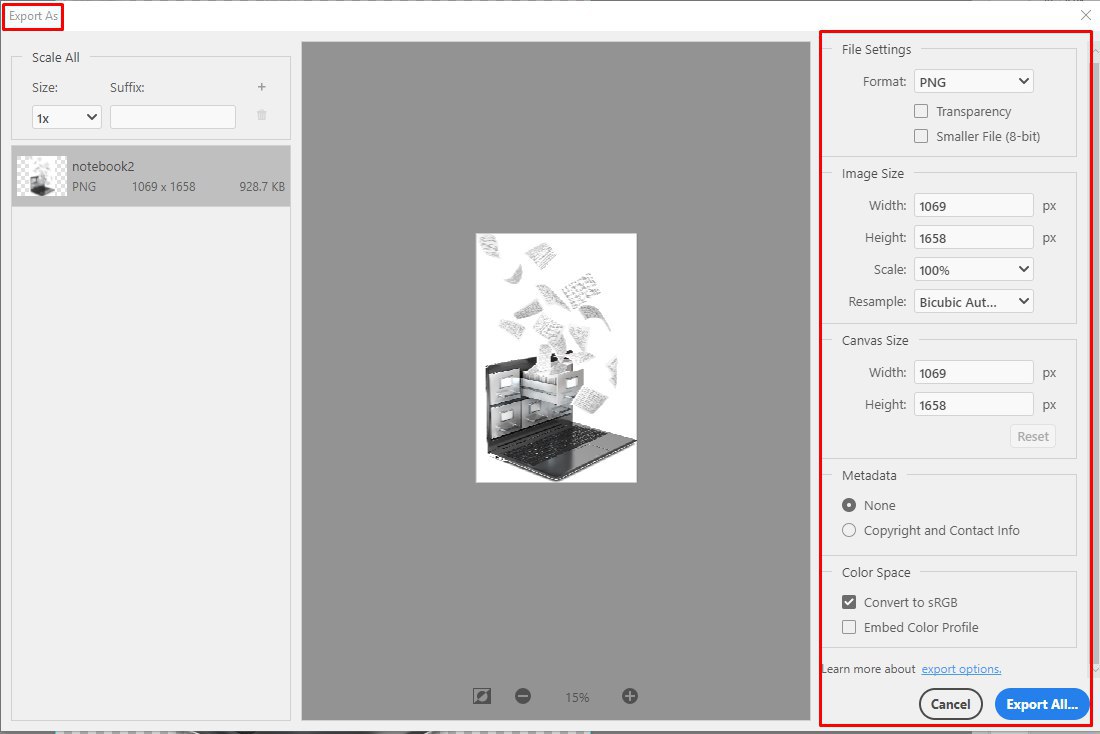Click the 1069 x 1658 dimensions text
Viewport: 1100px width, 734px height.
click(x=163, y=187)
